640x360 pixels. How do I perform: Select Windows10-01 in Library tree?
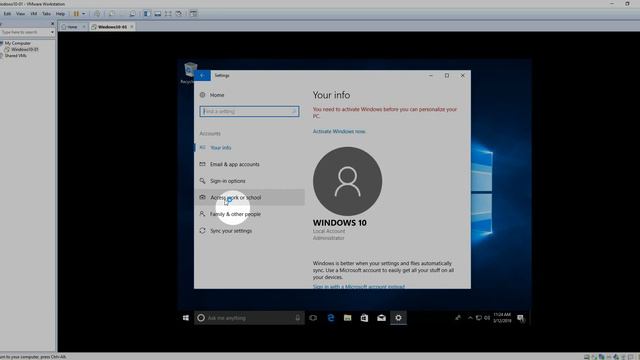click(25, 49)
